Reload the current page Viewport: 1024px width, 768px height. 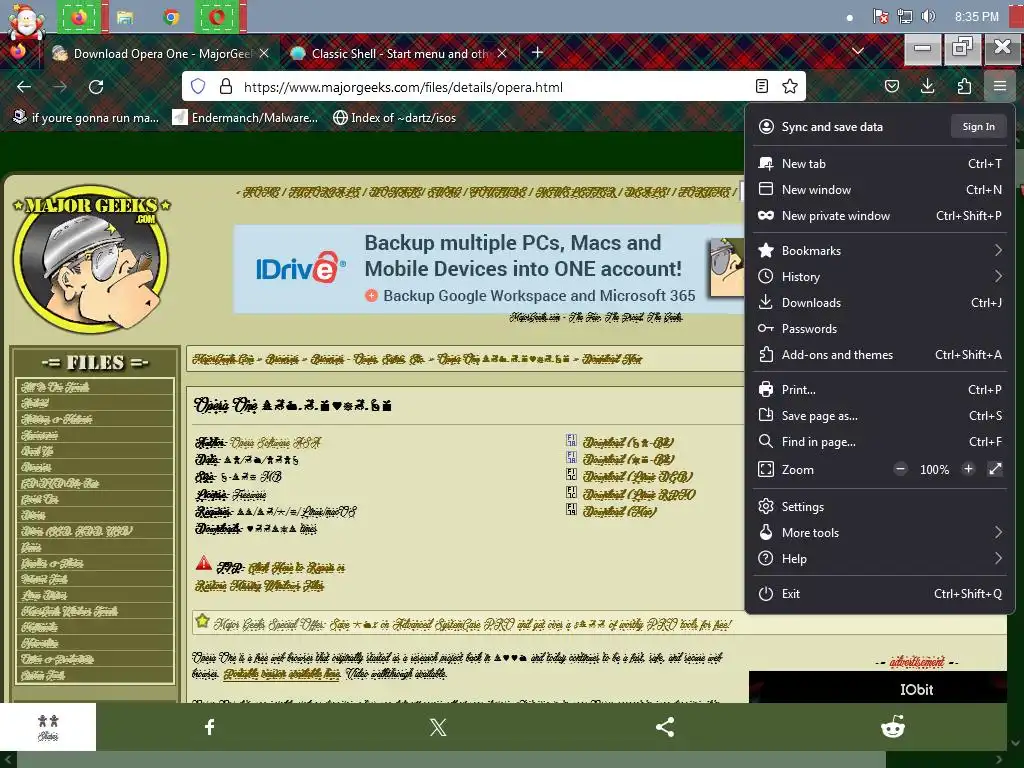[96, 87]
